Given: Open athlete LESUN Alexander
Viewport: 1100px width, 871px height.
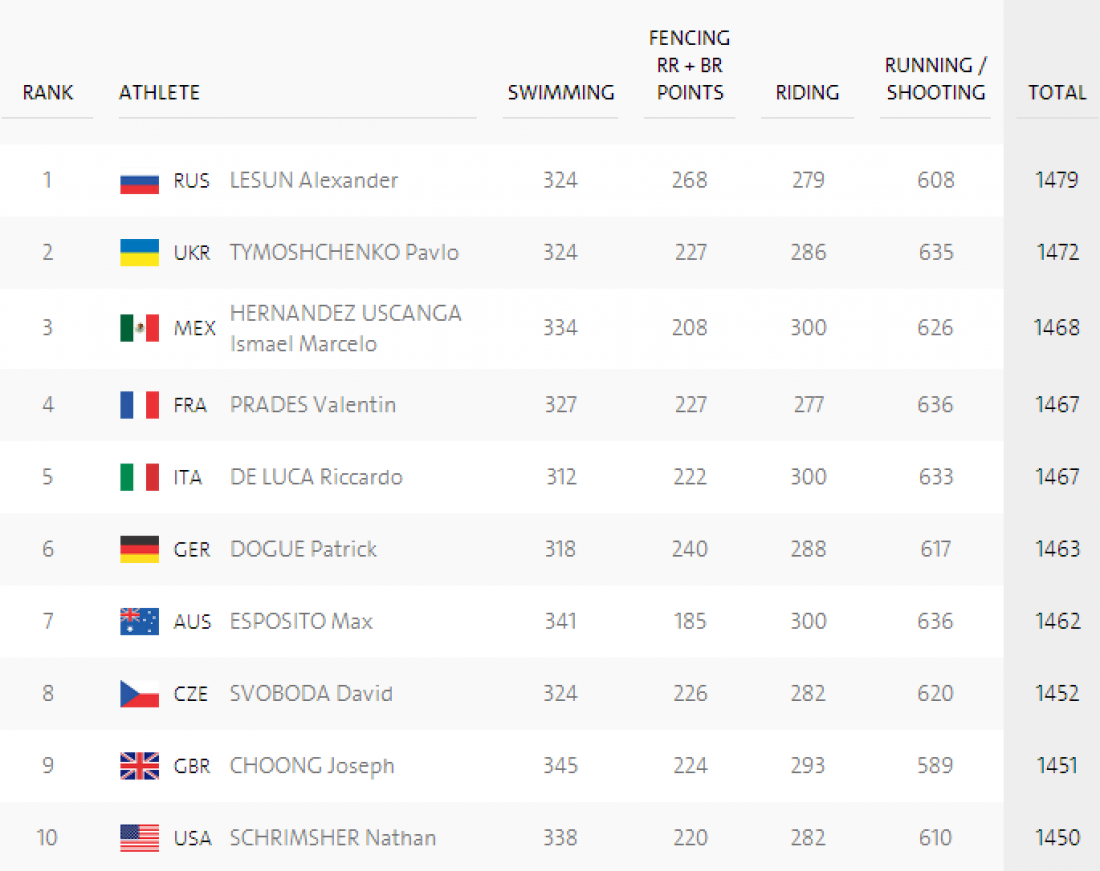Looking at the screenshot, I should coord(314,180).
